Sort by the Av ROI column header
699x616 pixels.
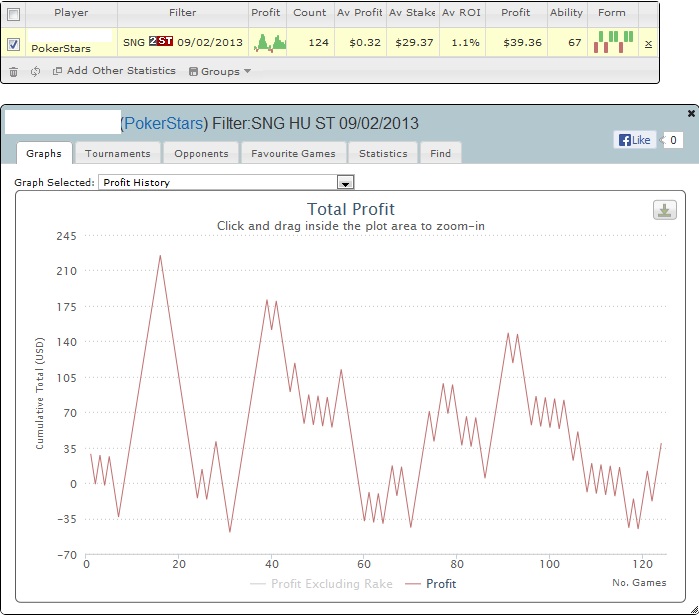coord(461,13)
